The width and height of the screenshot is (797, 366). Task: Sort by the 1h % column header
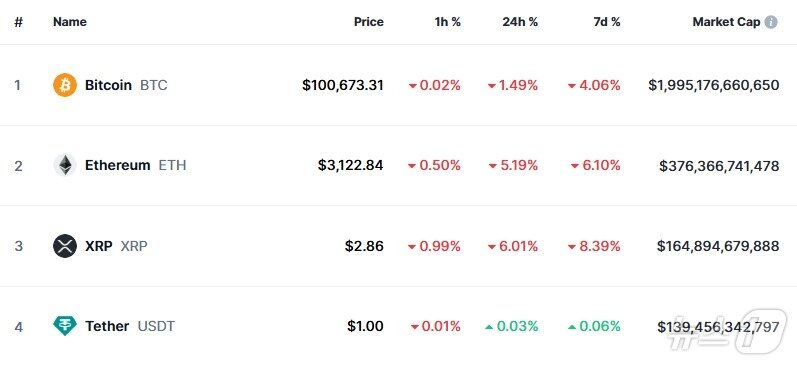point(447,22)
